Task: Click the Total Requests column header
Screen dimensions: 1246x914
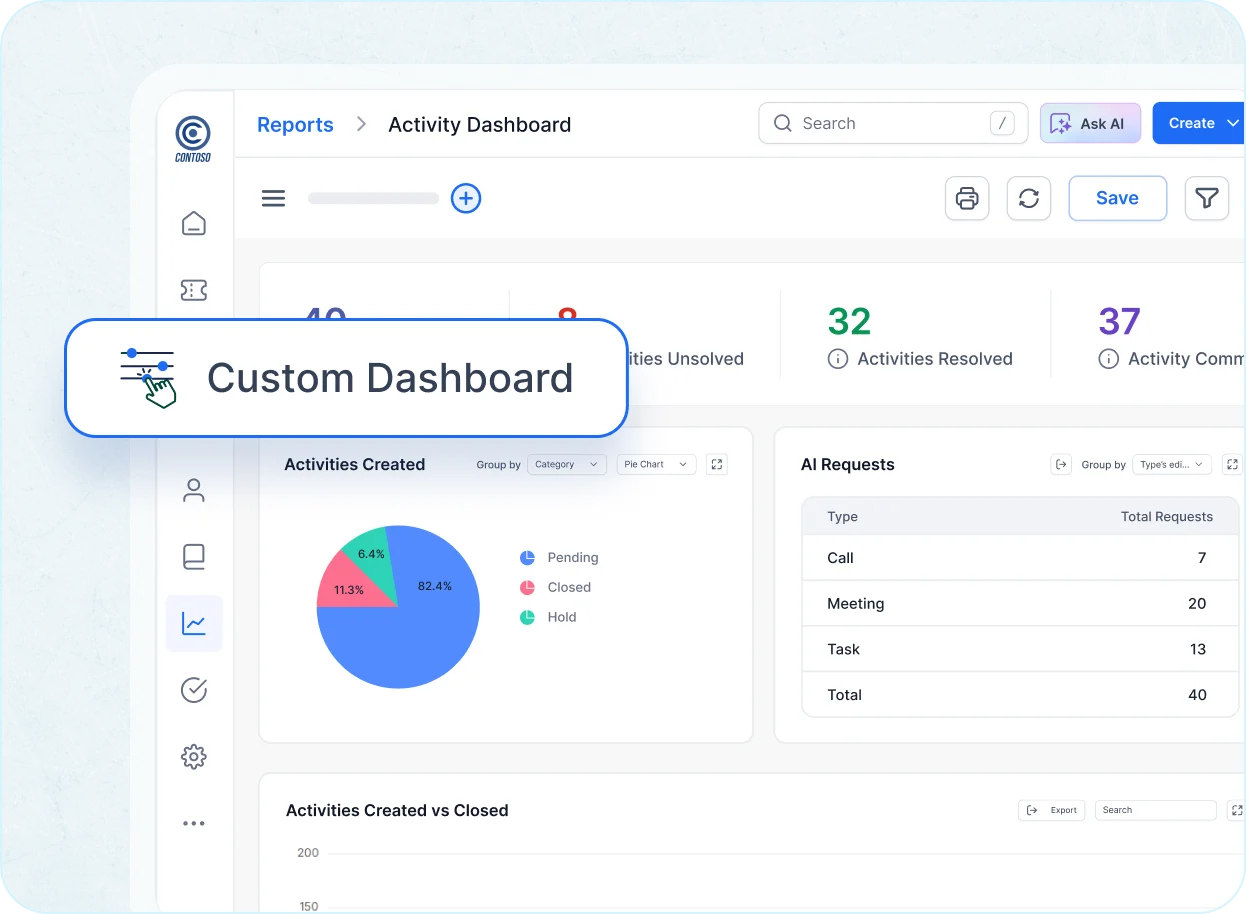Action: click(1166, 517)
